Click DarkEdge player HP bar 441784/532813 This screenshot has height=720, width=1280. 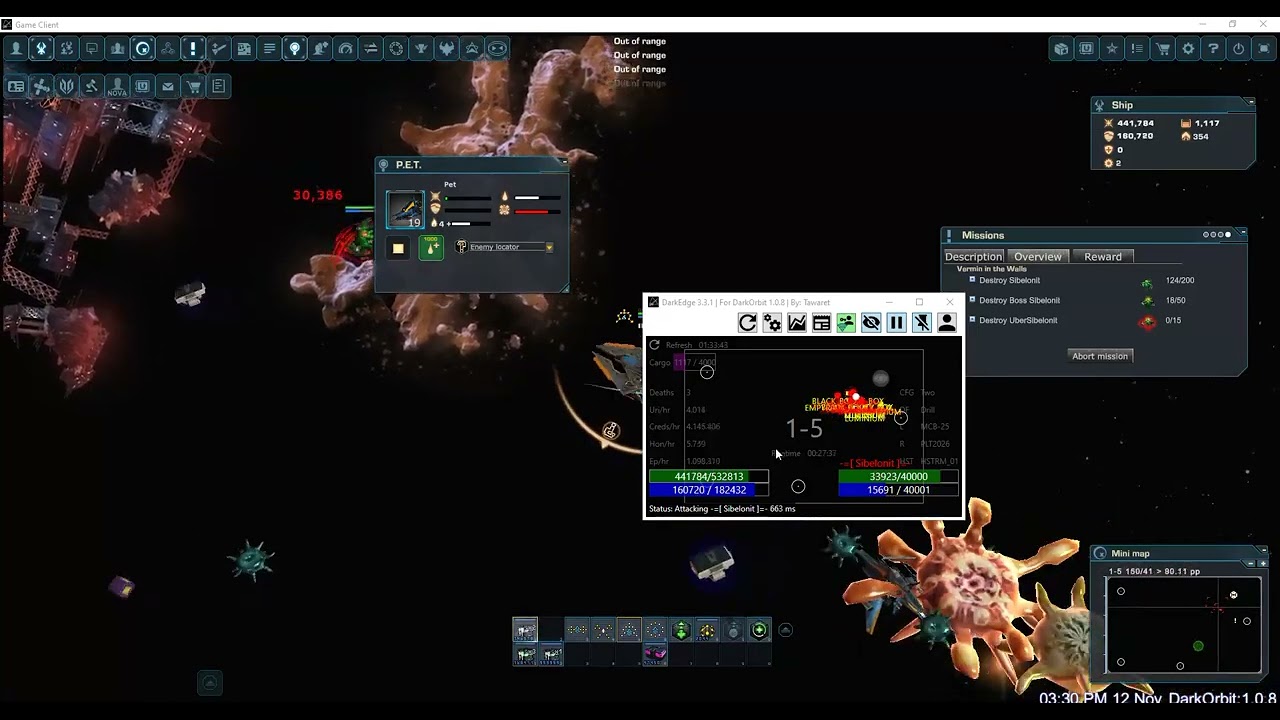[x=709, y=477]
